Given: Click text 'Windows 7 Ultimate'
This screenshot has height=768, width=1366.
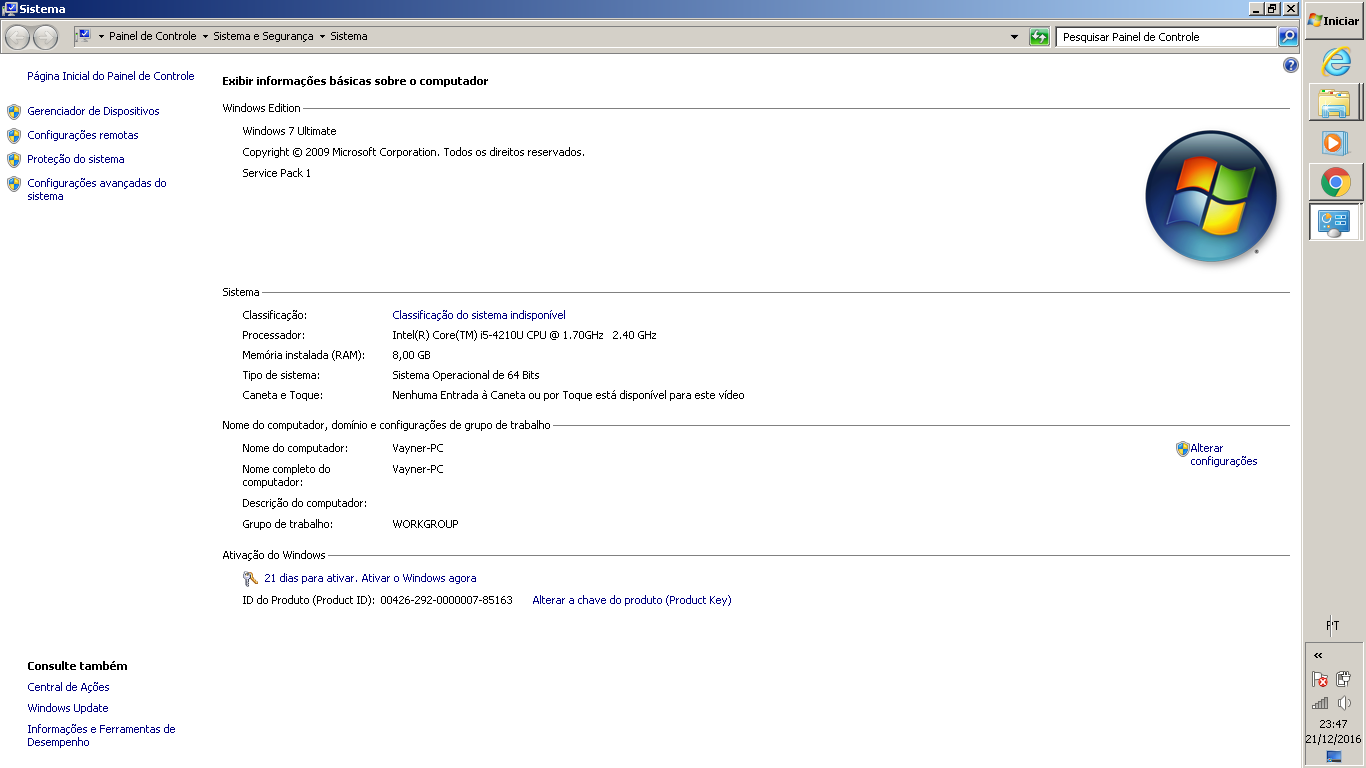Looking at the screenshot, I should point(289,131).
